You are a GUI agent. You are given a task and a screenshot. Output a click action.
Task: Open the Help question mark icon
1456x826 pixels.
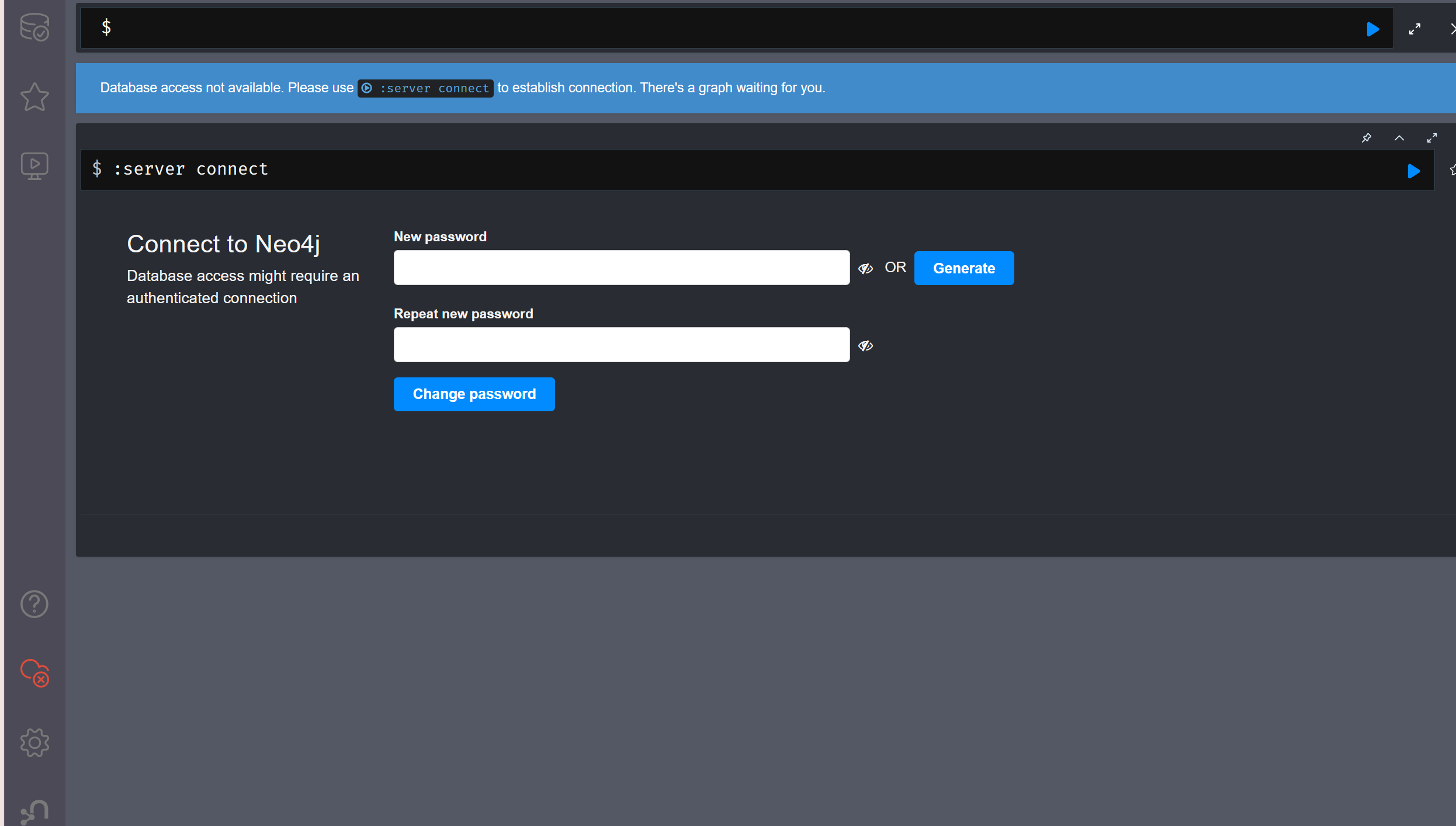(34, 604)
